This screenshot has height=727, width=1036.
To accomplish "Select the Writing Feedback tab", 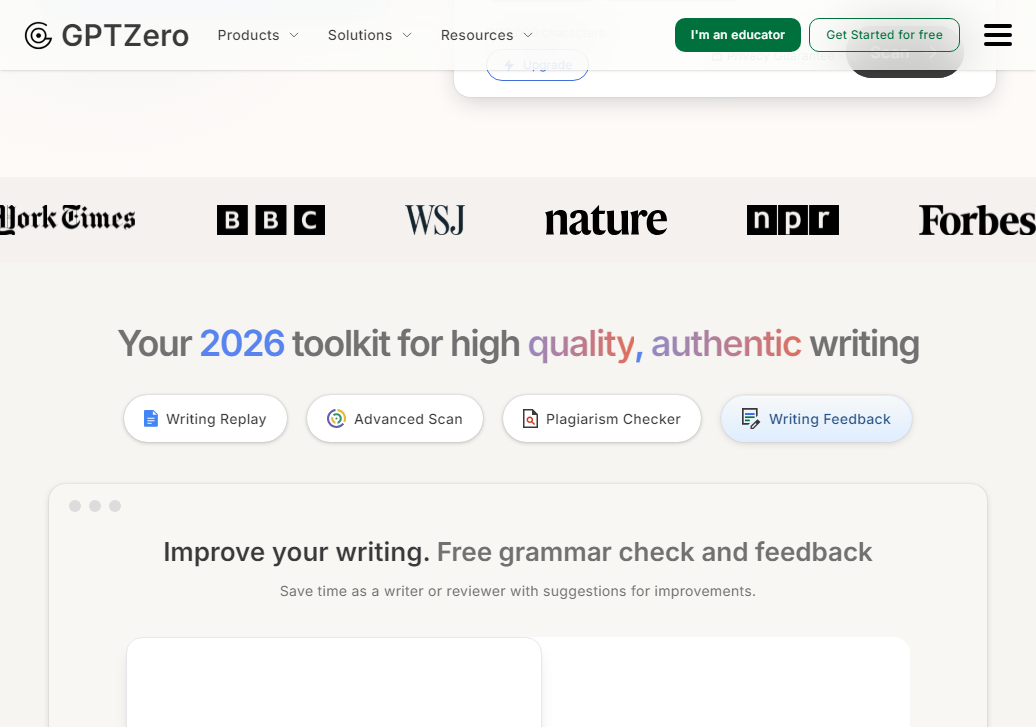I will 817,418.
